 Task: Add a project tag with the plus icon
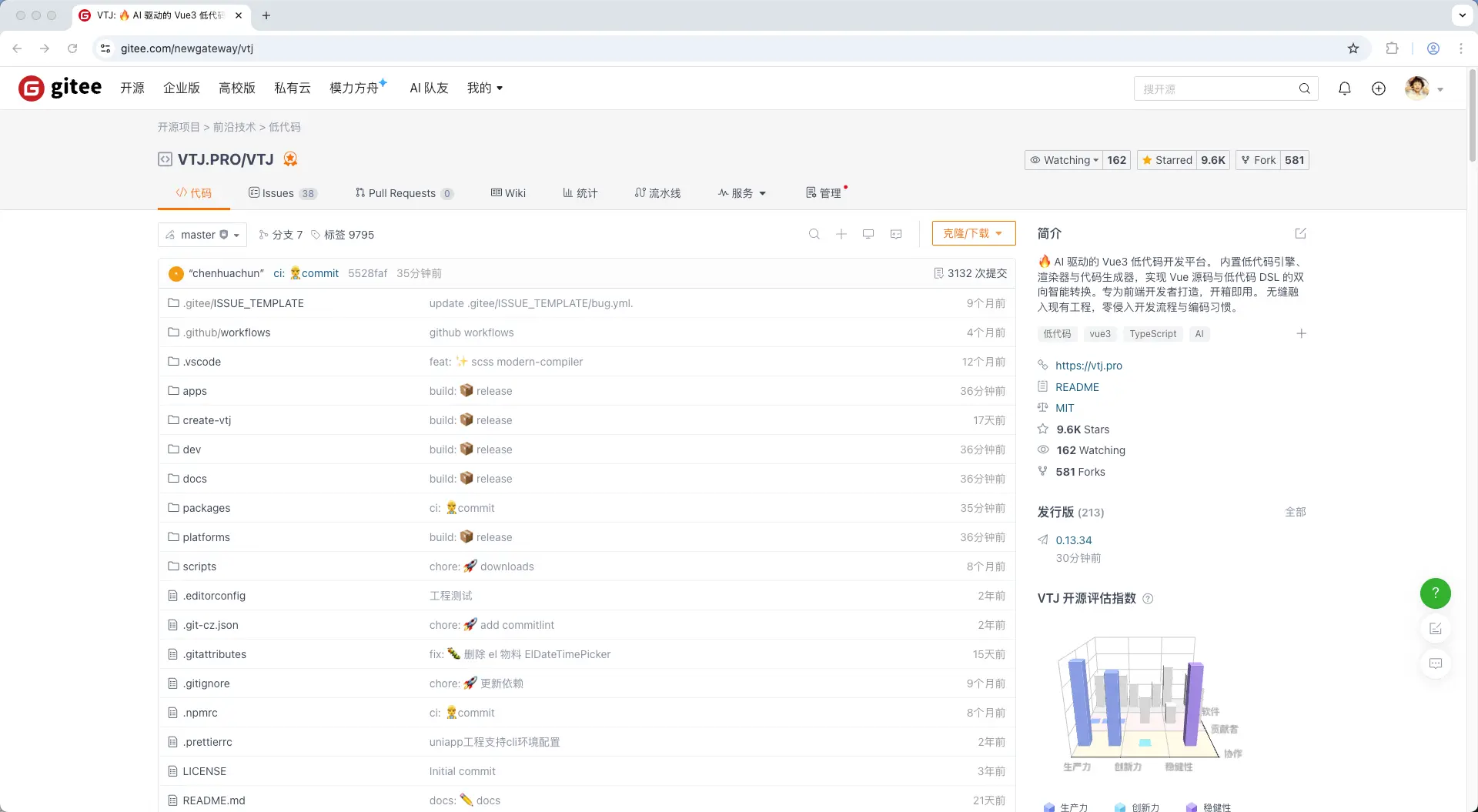click(x=1302, y=333)
